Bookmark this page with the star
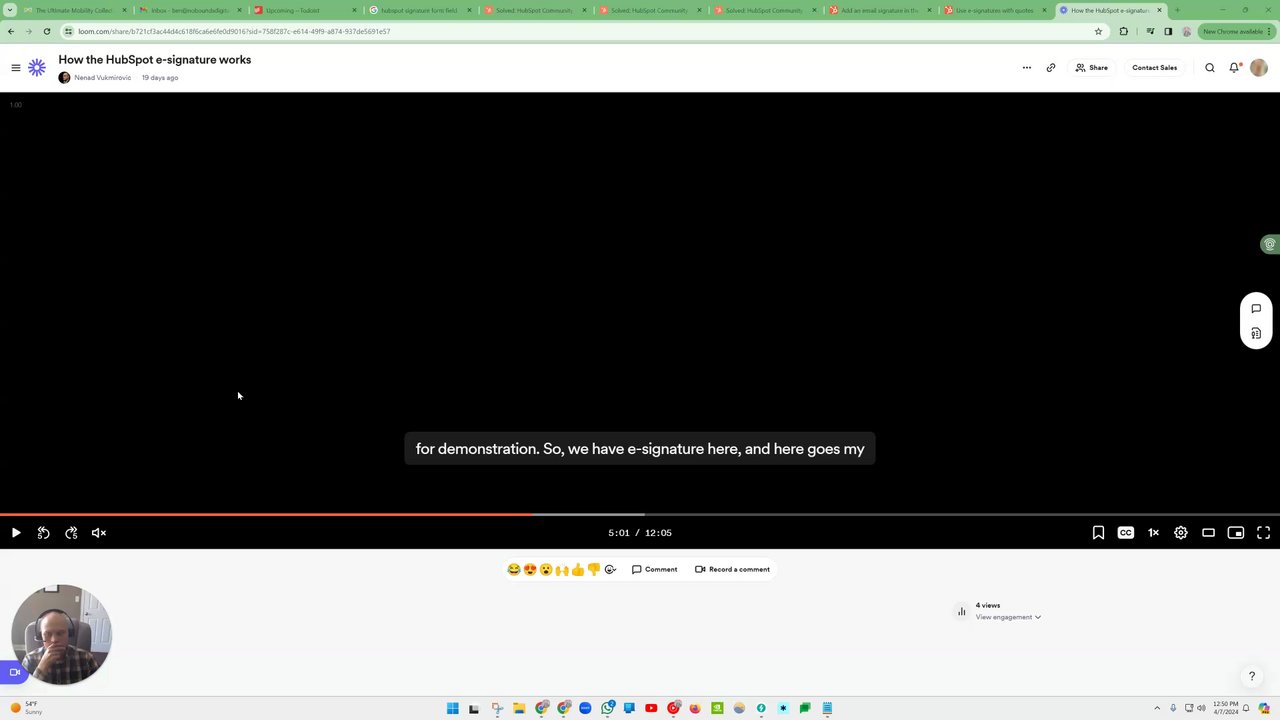This screenshot has height=720, width=1280. pyautogui.click(x=1098, y=31)
